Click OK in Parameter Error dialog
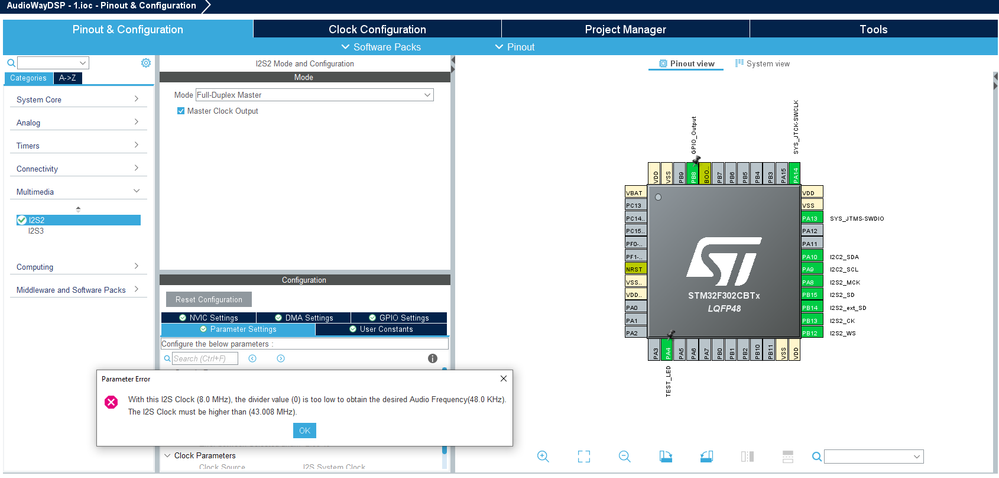This screenshot has height=478, width=999. coord(305,430)
